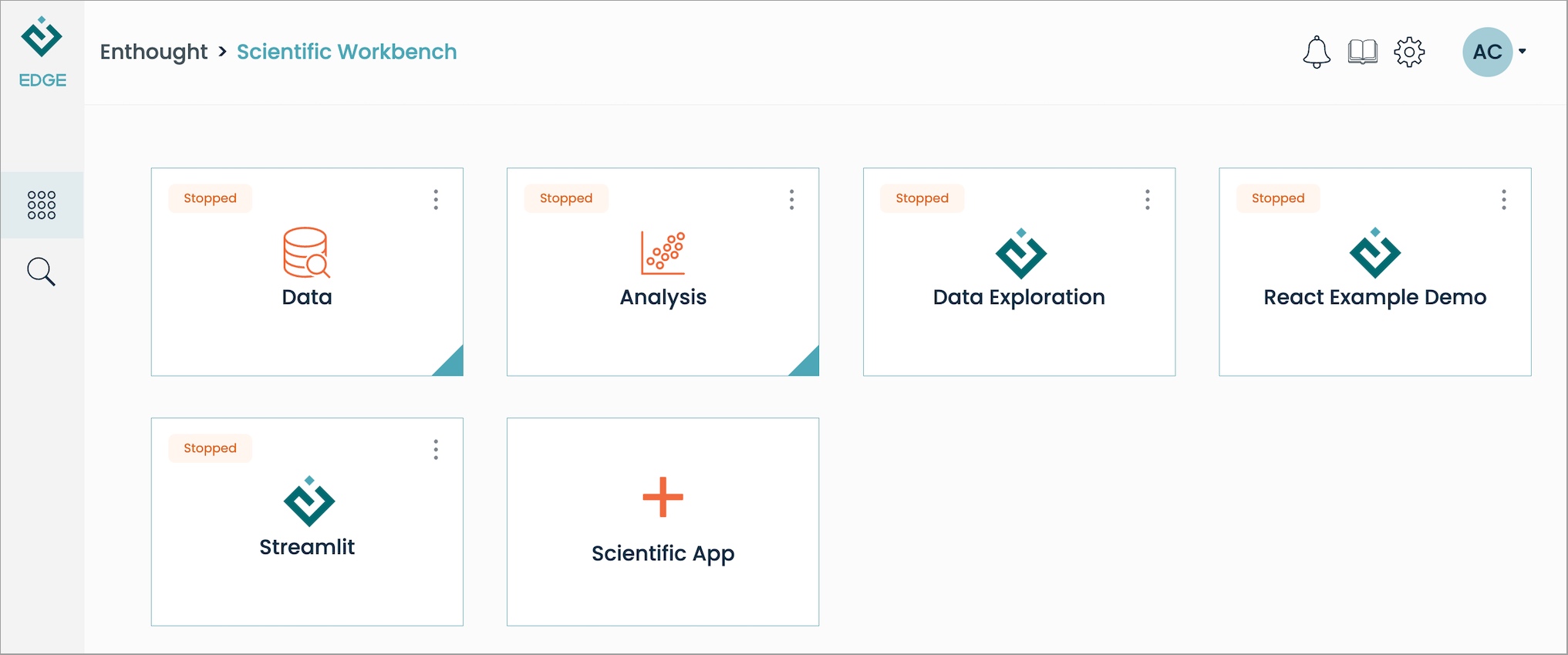Expand the AC user account dropdown arrow
Image resolution: width=1568 pixels, height=655 pixels.
(x=1522, y=52)
